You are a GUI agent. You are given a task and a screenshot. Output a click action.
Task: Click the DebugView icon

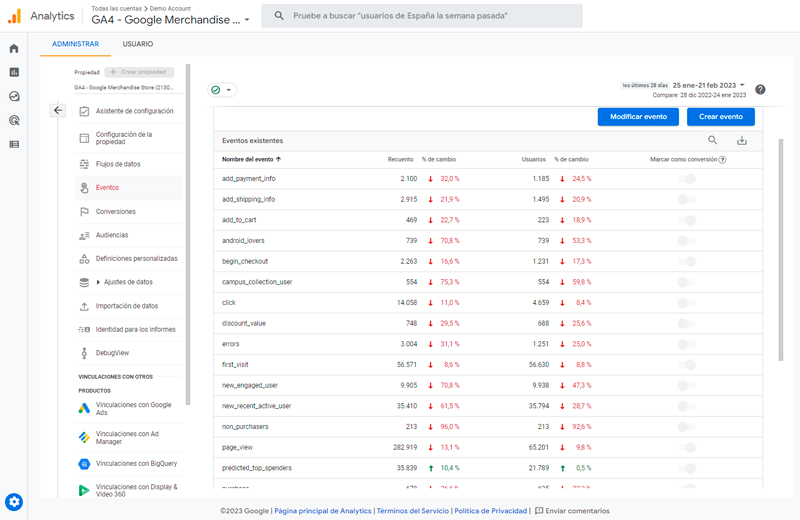tap(84, 353)
